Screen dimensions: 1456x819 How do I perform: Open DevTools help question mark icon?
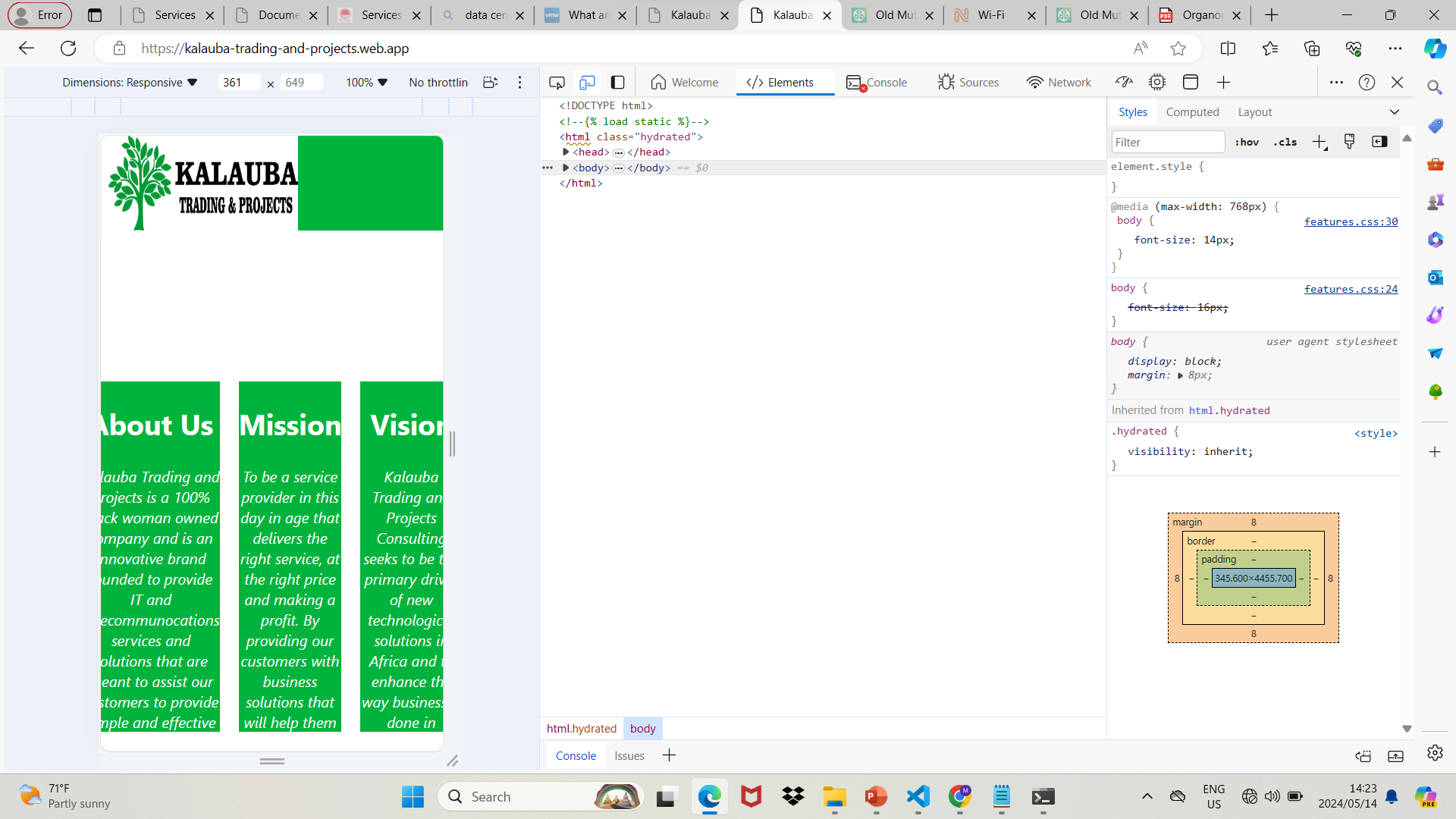[1367, 82]
